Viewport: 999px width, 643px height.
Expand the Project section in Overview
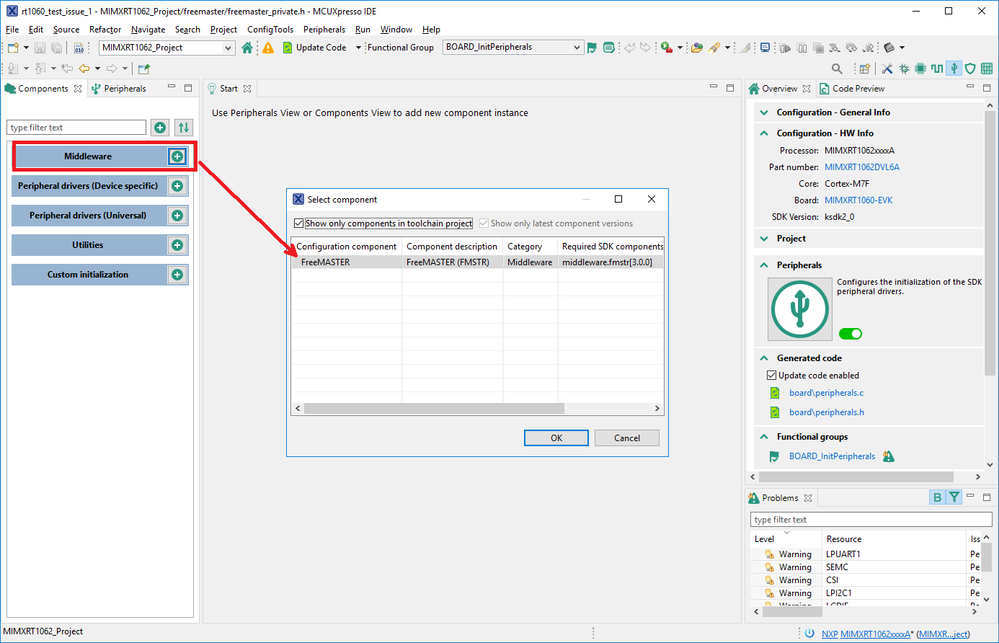pos(764,238)
